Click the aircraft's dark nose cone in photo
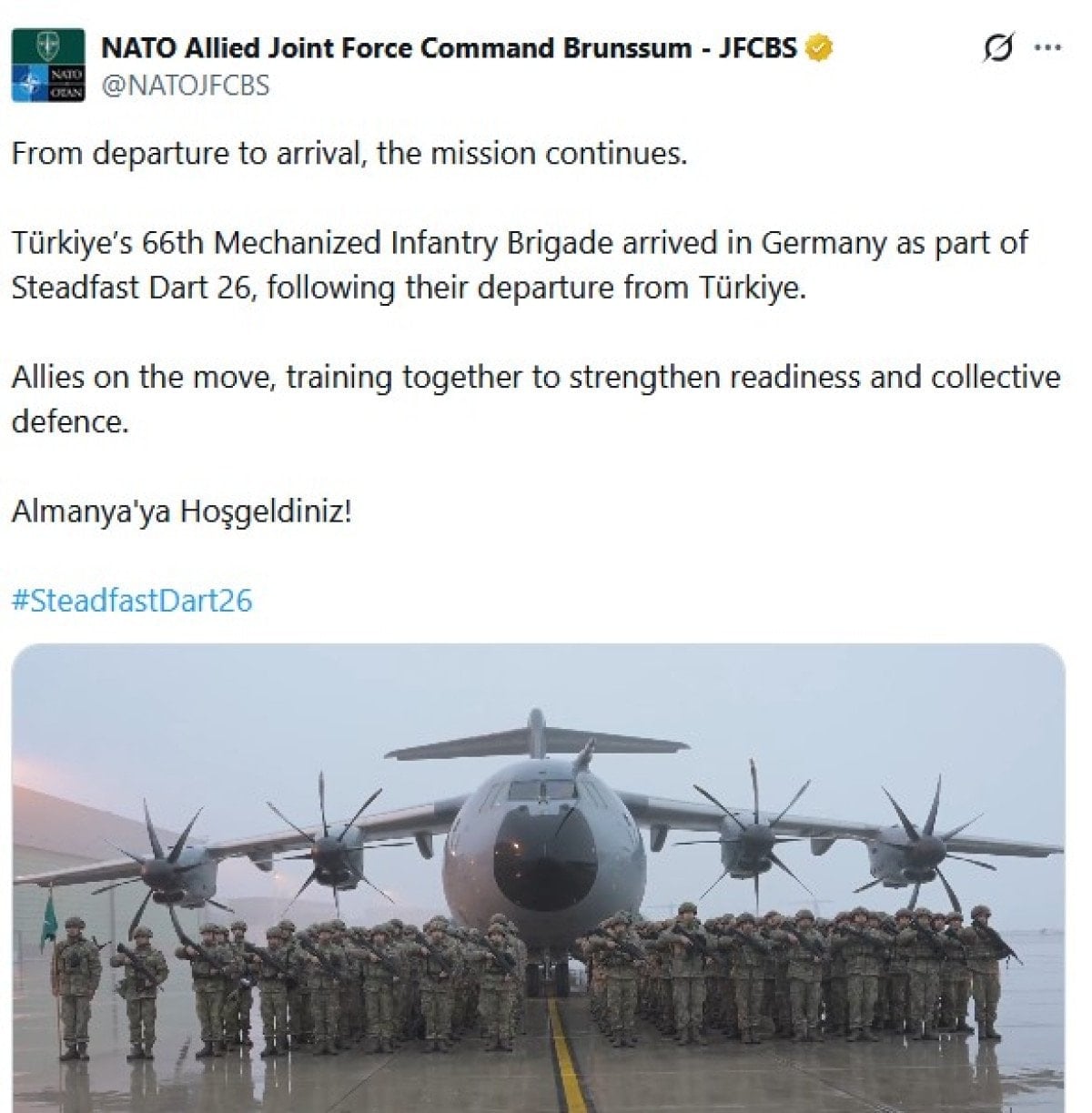This screenshot has width=1092, height=1113. [545, 859]
